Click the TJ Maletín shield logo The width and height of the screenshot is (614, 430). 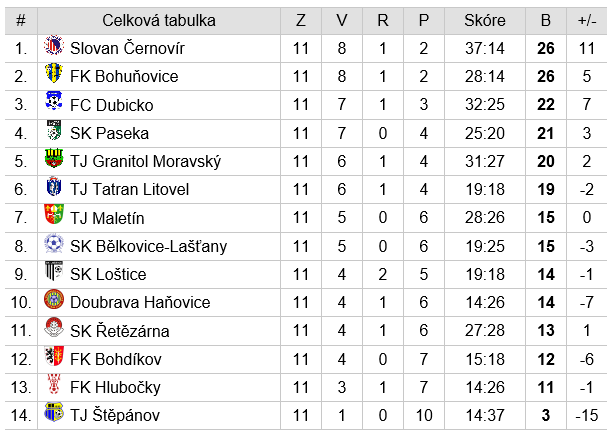pos(54,214)
